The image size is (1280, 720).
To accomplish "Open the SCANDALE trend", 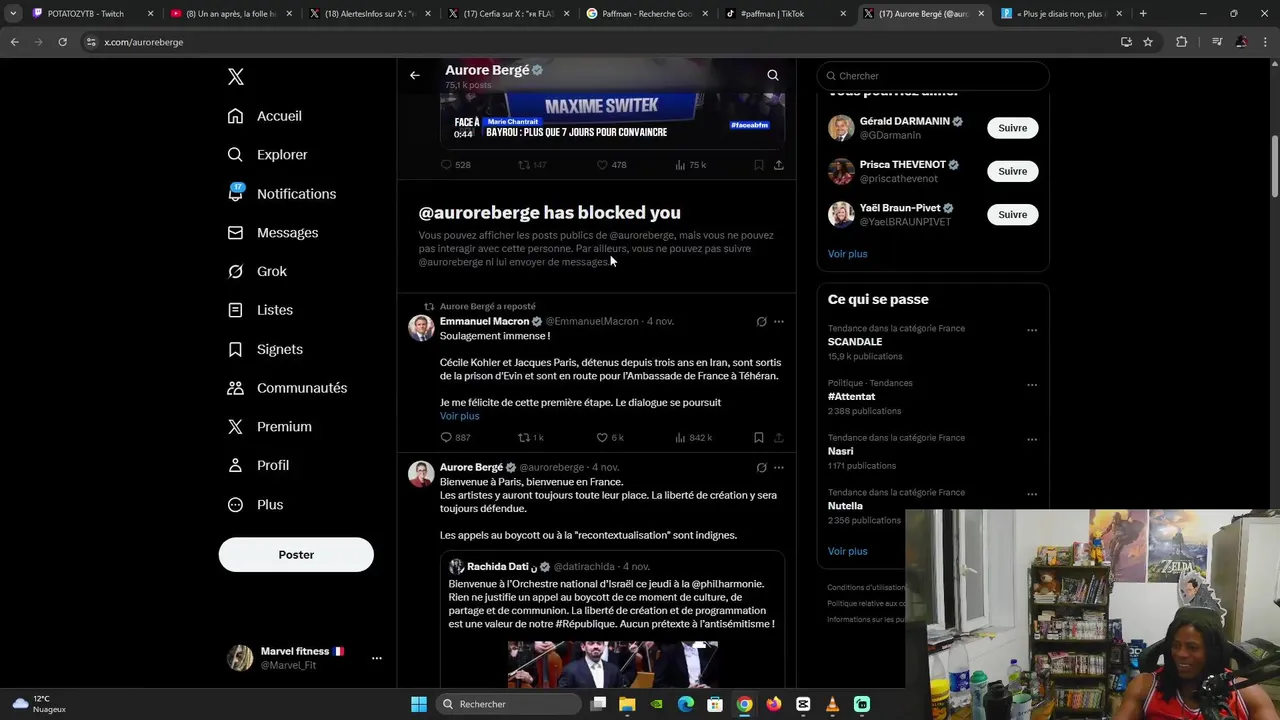I will coord(855,342).
